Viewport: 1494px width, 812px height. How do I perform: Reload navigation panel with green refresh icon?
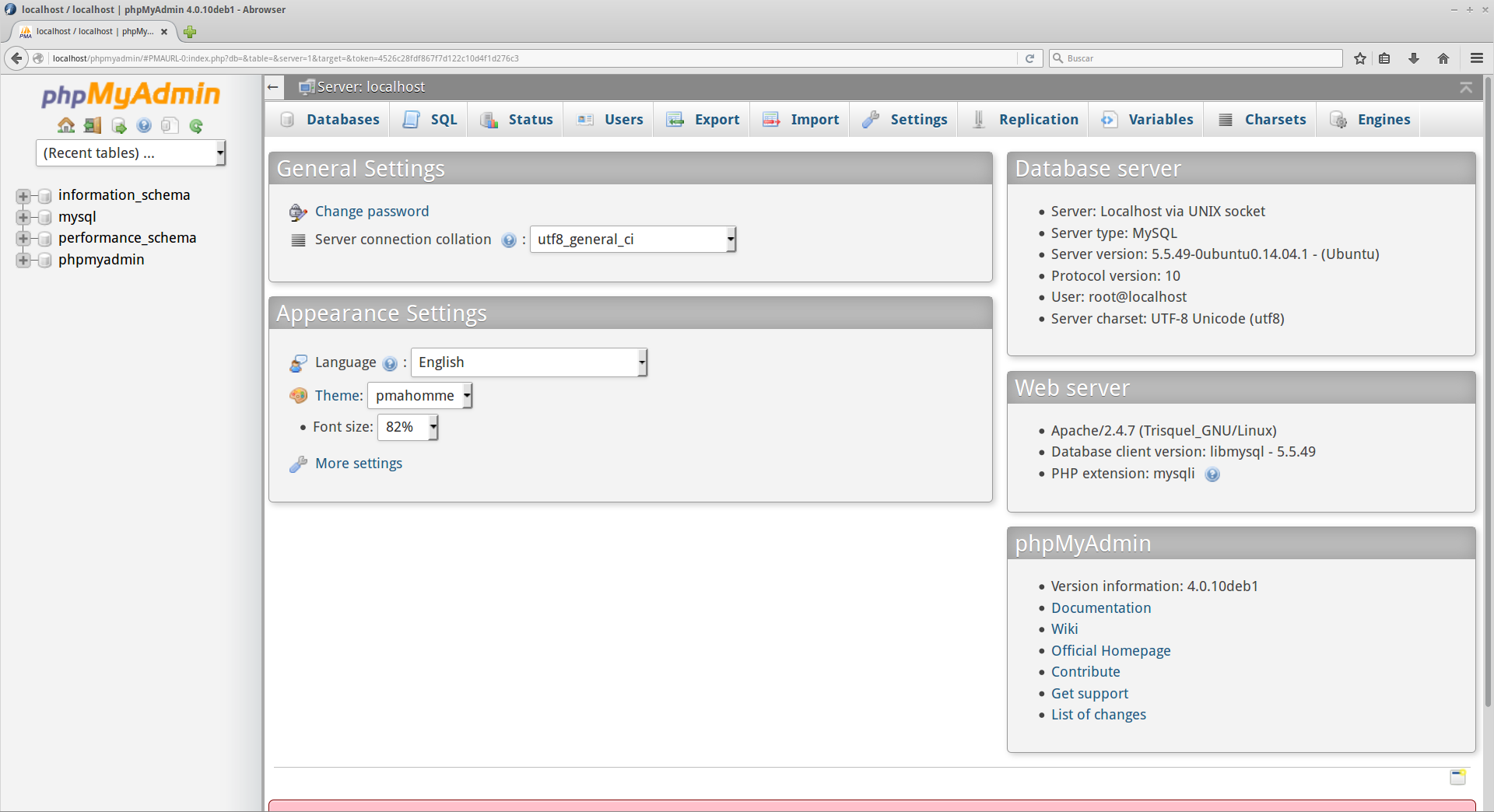click(x=196, y=125)
